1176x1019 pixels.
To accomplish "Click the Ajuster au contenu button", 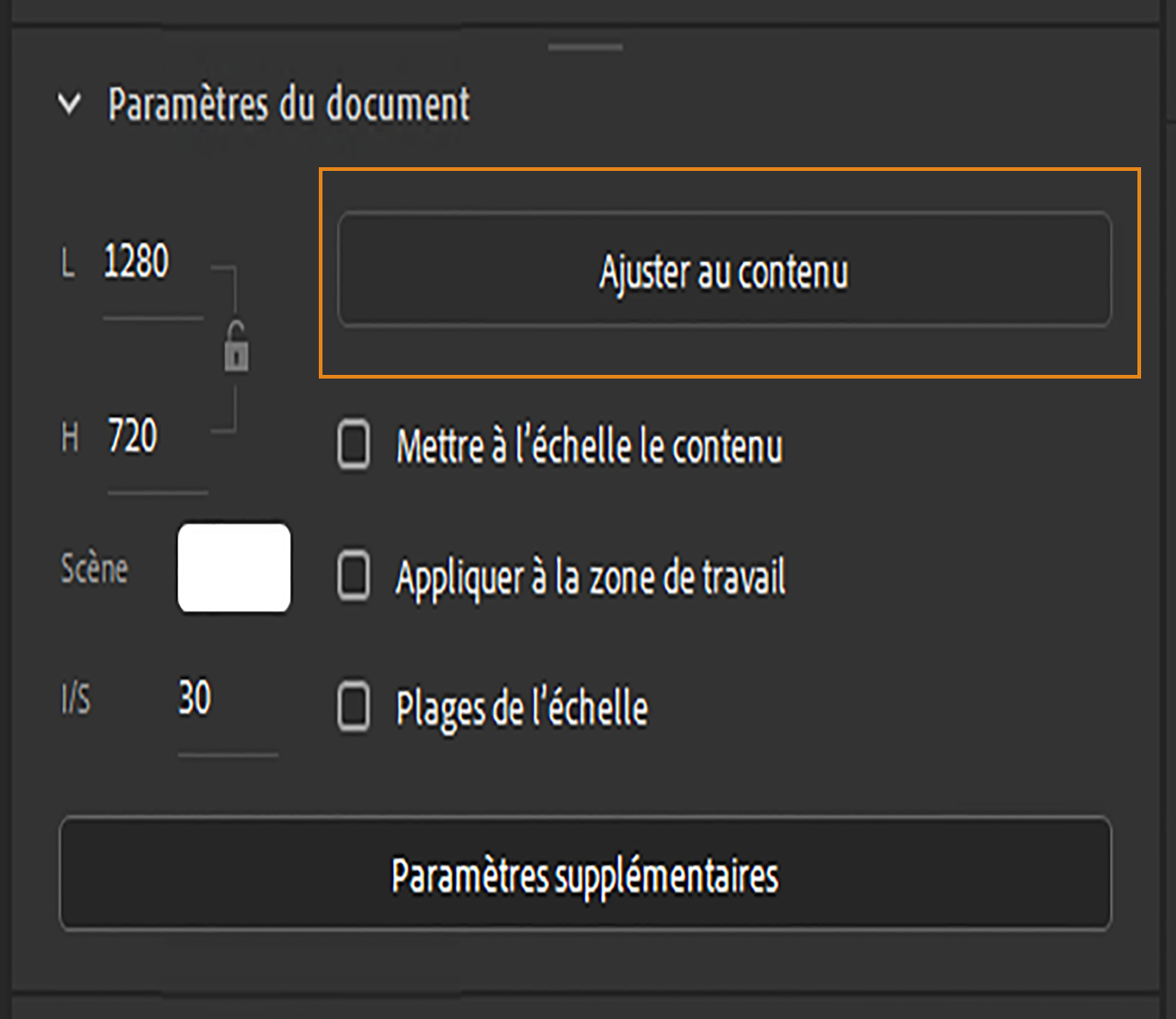I will tap(725, 271).
